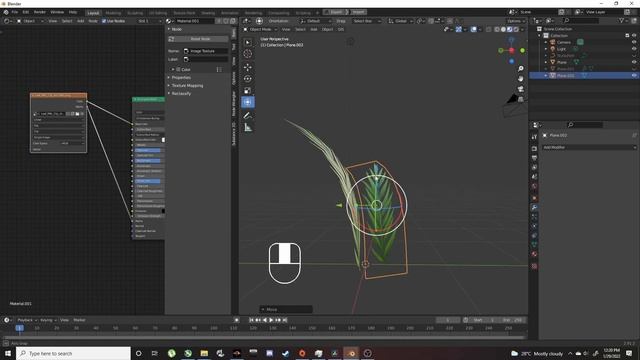Image resolution: width=640 pixels, height=360 pixels.
Task: Click the Reset Node button icon
Action: click(x=171, y=39)
